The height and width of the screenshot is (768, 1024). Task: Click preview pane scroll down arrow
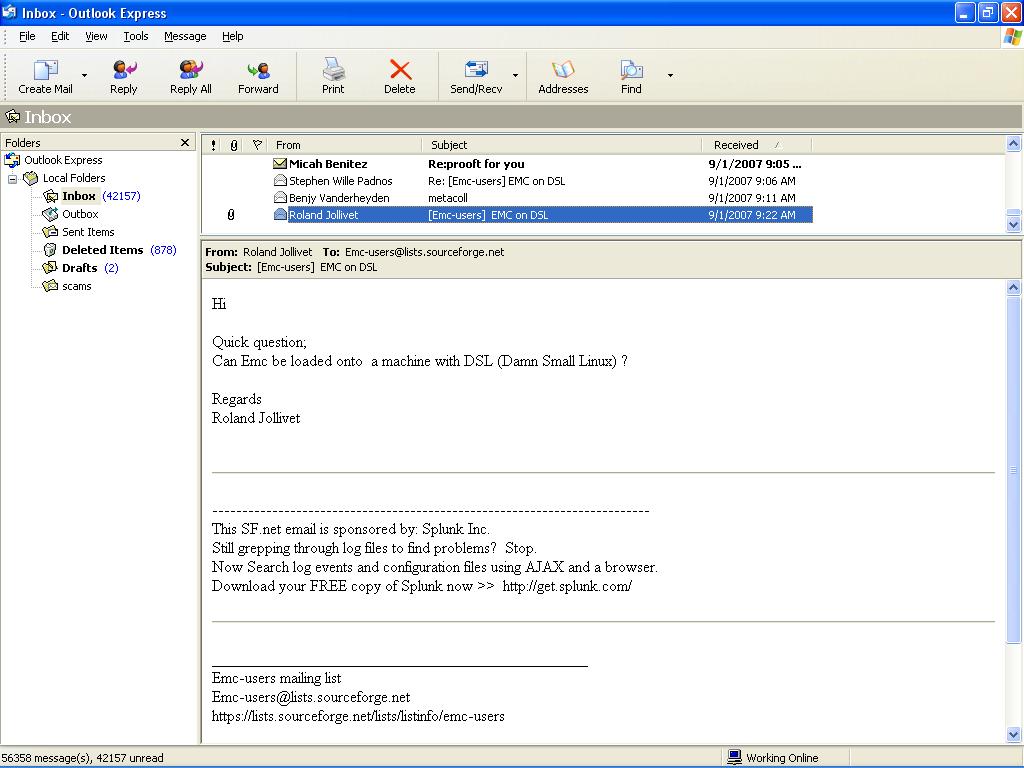click(x=1014, y=735)
